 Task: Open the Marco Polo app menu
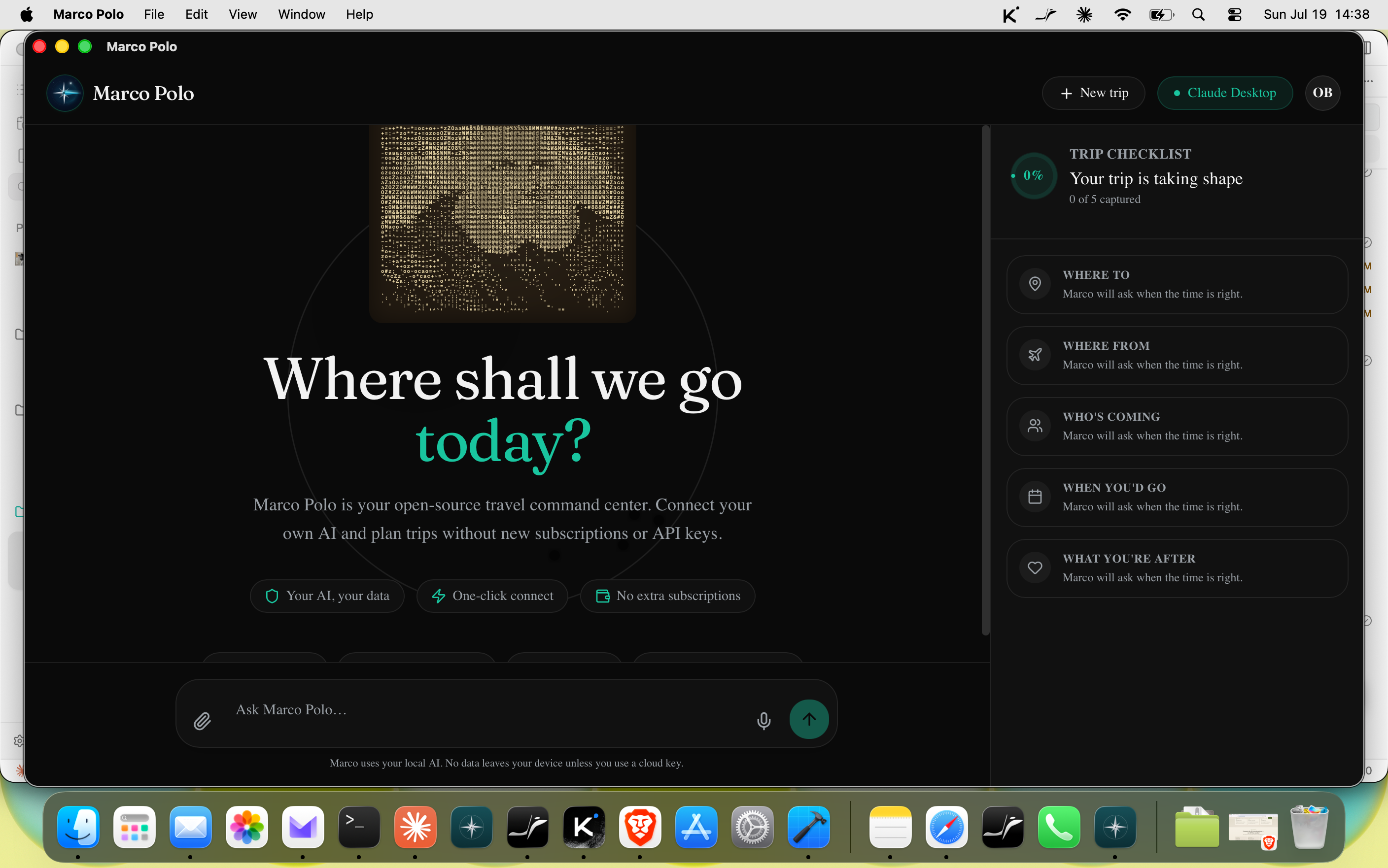click(x=88, y=14)
